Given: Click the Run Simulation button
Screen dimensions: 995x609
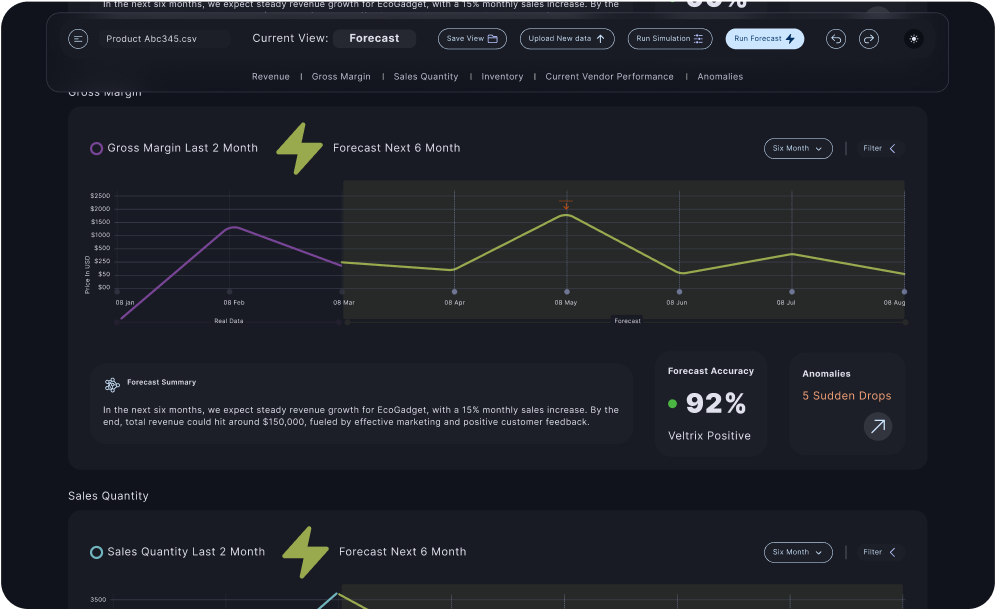Looking at the screenshot, I should 669,39.
